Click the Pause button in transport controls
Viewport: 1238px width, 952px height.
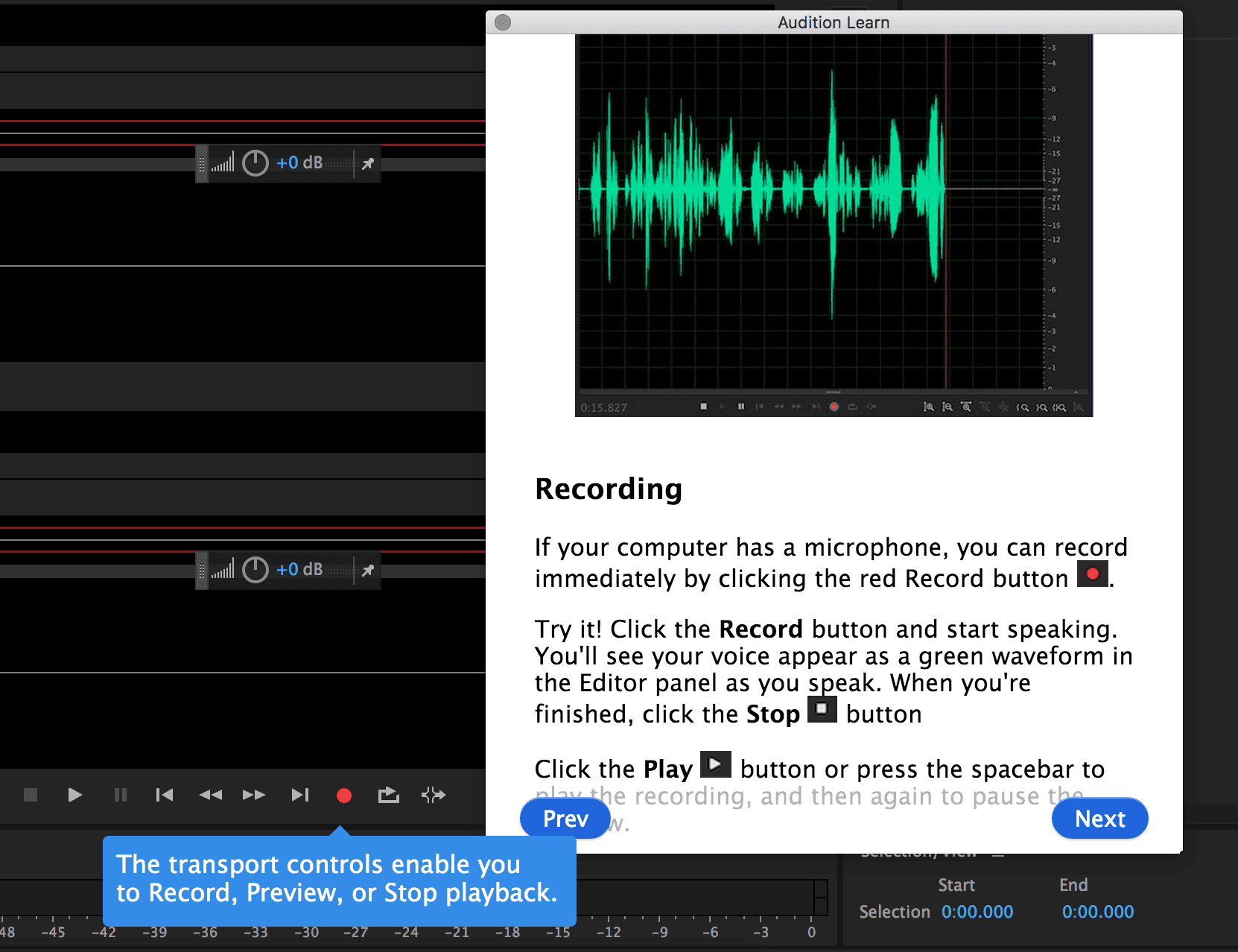(x=120, y=795)
